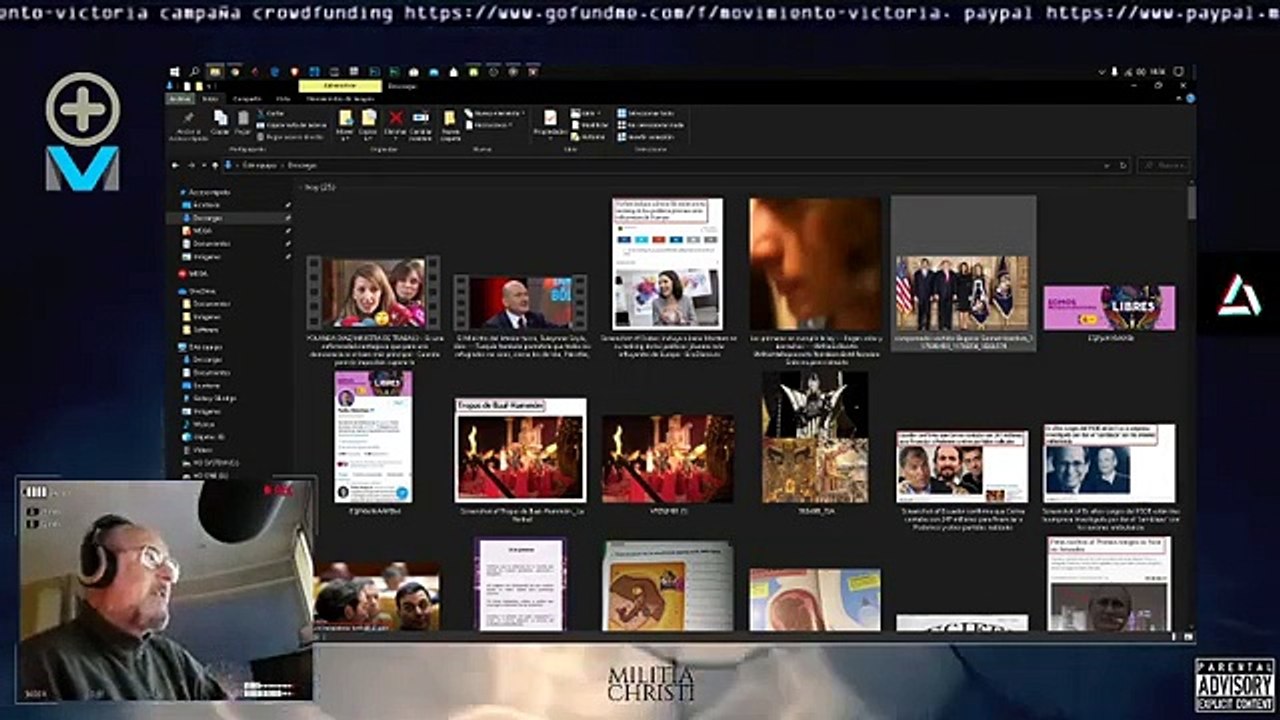Image resolution: width=1280 pixels, height=720 pixels.
Task: Click the Nueva carpeta icon
Action: pyautogui.click(x=450, y=118)
